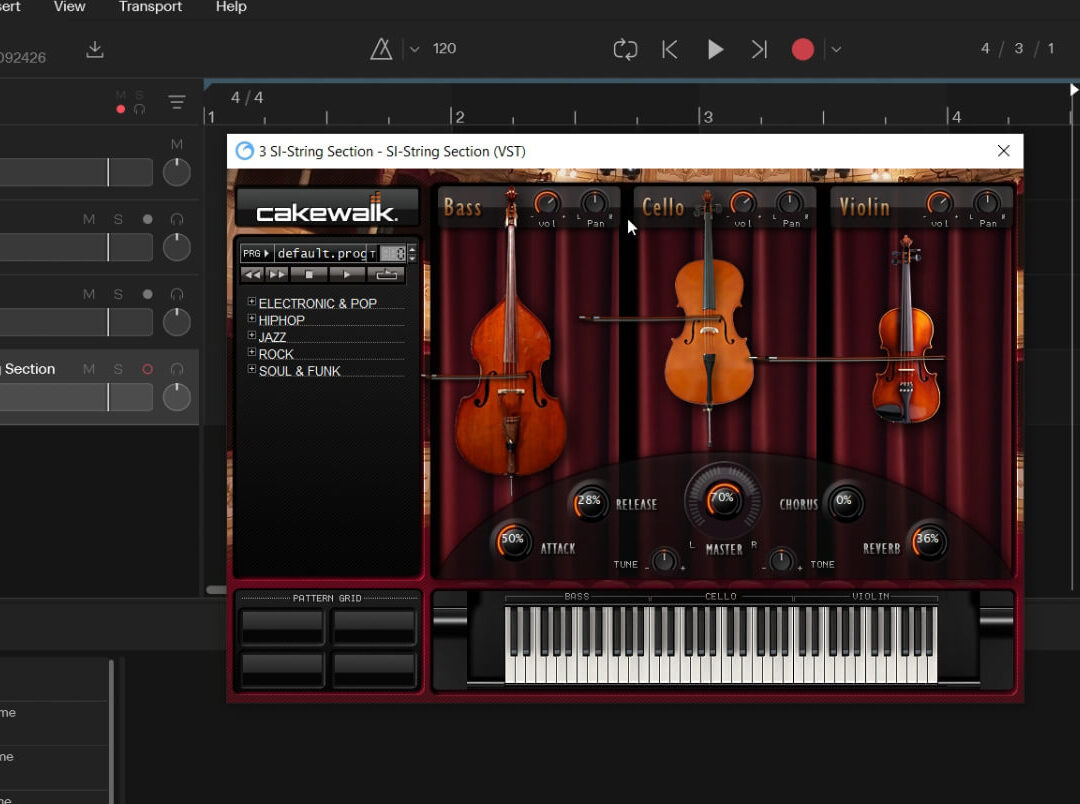Mute the String Section track
This screenshot has width=1080, height=804.
89,369
